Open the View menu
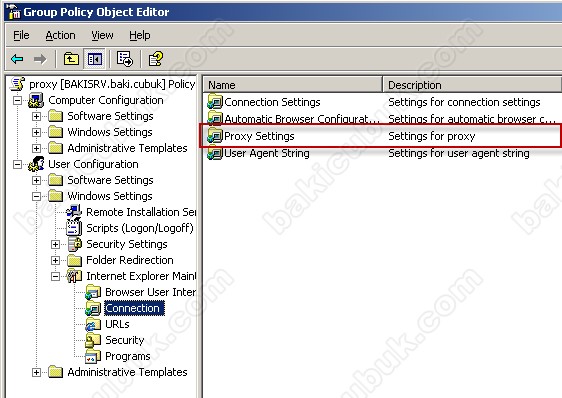 tap(102, 35)
